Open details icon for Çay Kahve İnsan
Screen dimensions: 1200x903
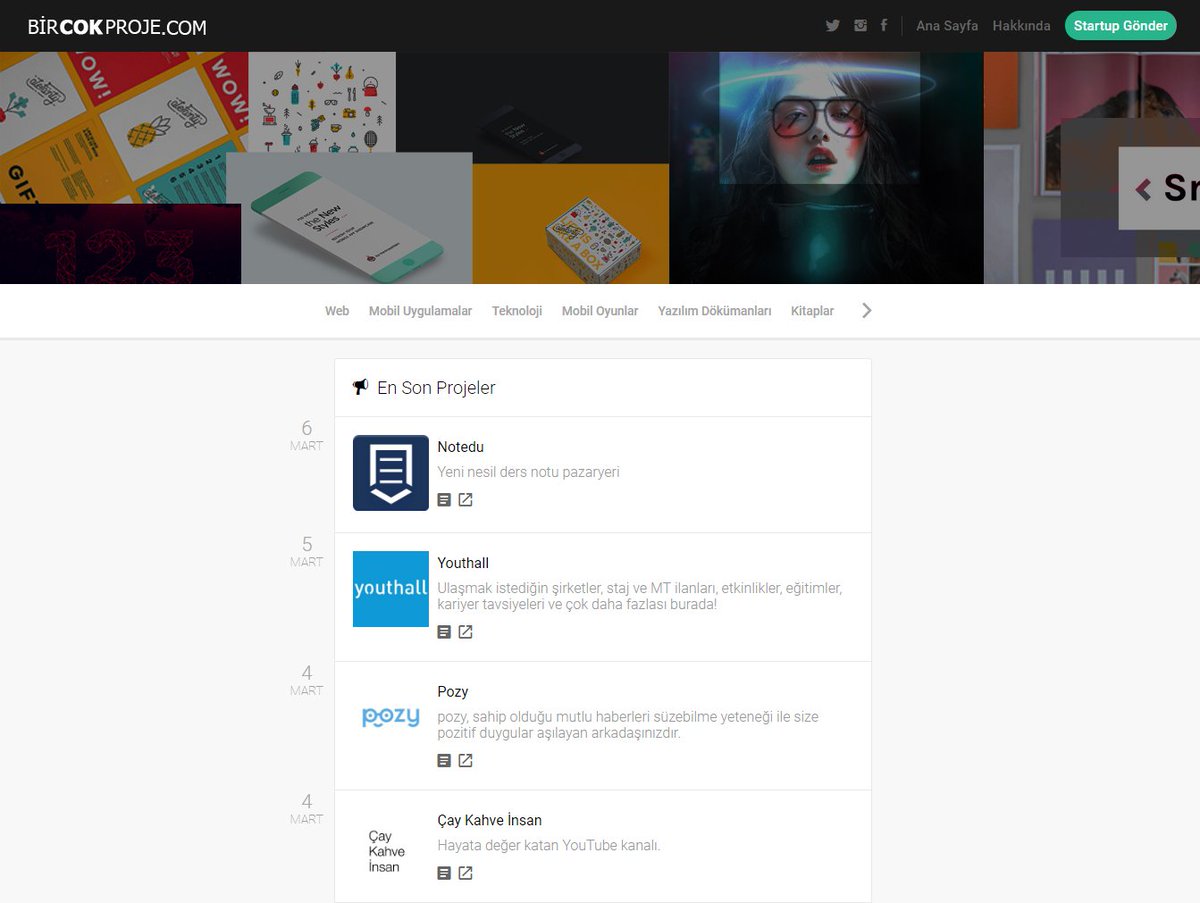[x=445, y=873]
